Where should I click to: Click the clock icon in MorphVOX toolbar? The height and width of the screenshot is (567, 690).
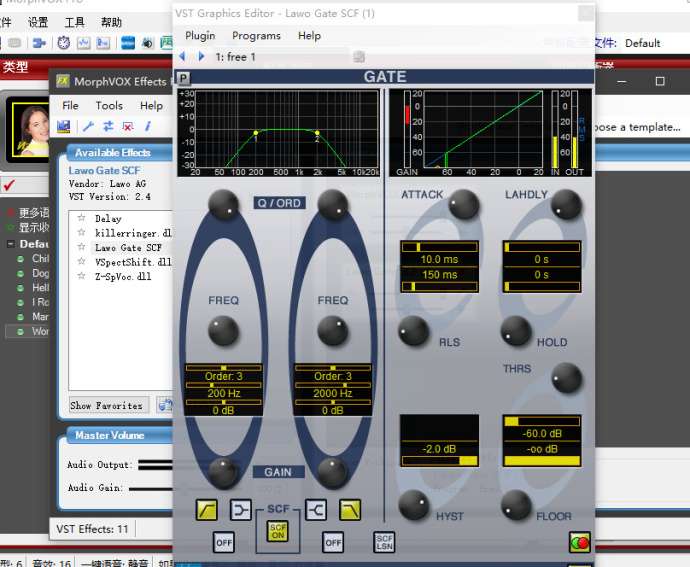64,43
